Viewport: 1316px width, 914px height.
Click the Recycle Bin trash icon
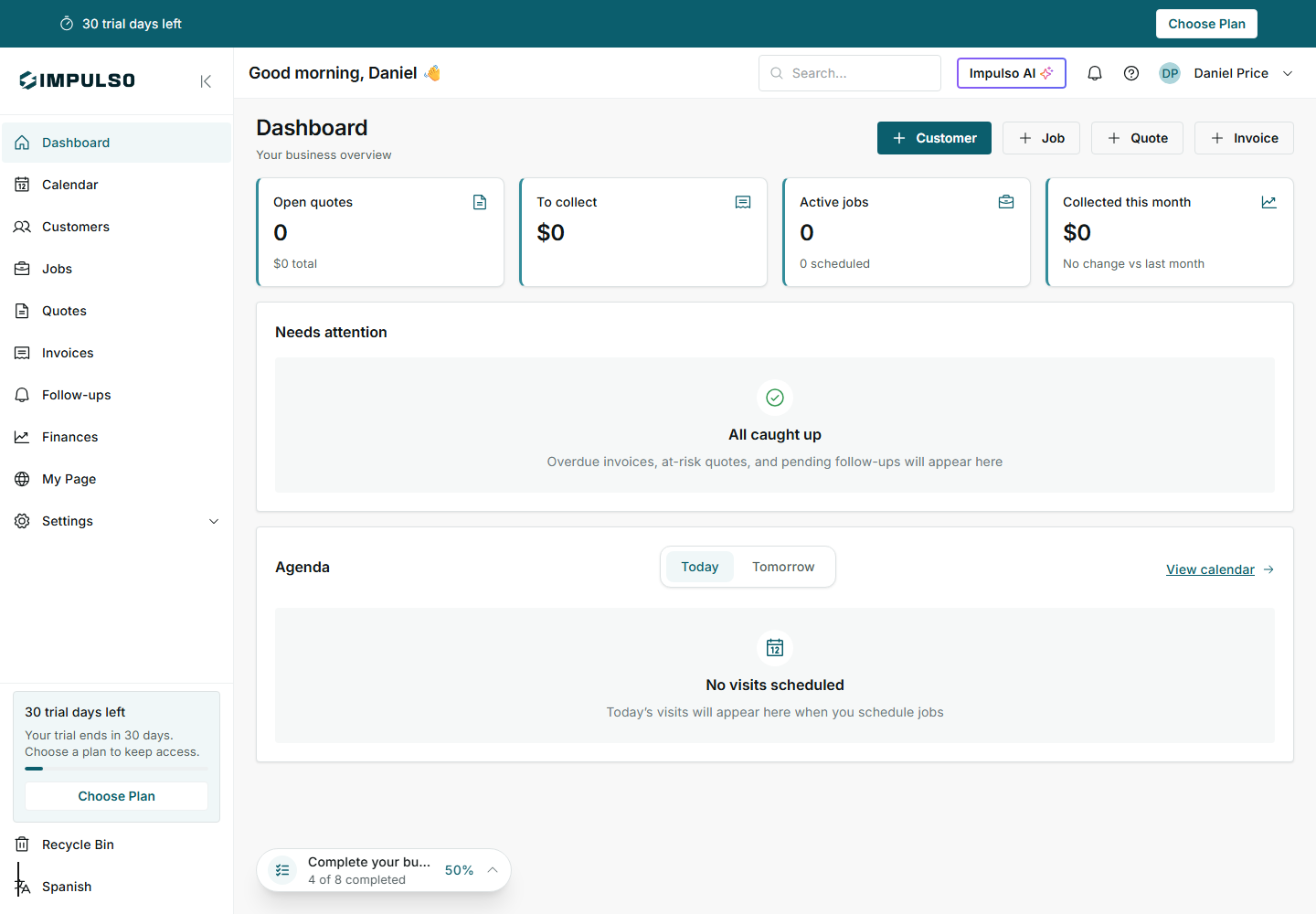click(x=22, y=845)
